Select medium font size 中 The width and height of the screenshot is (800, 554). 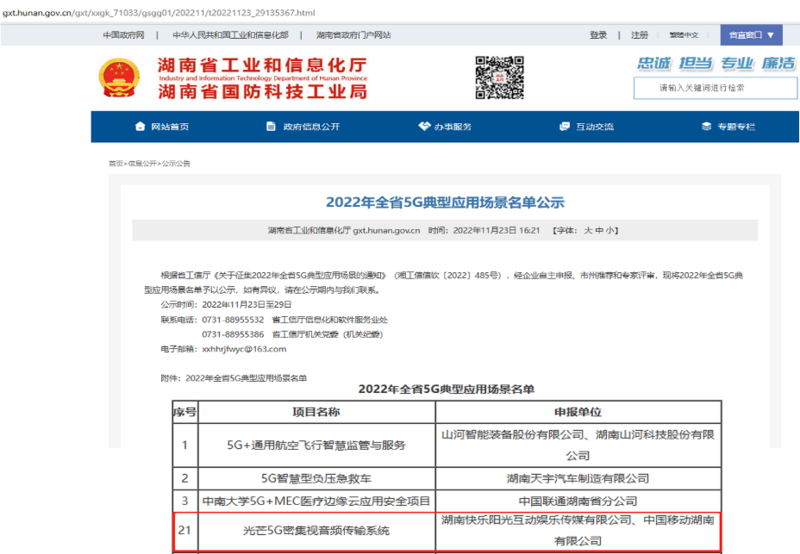click(599, 230)
